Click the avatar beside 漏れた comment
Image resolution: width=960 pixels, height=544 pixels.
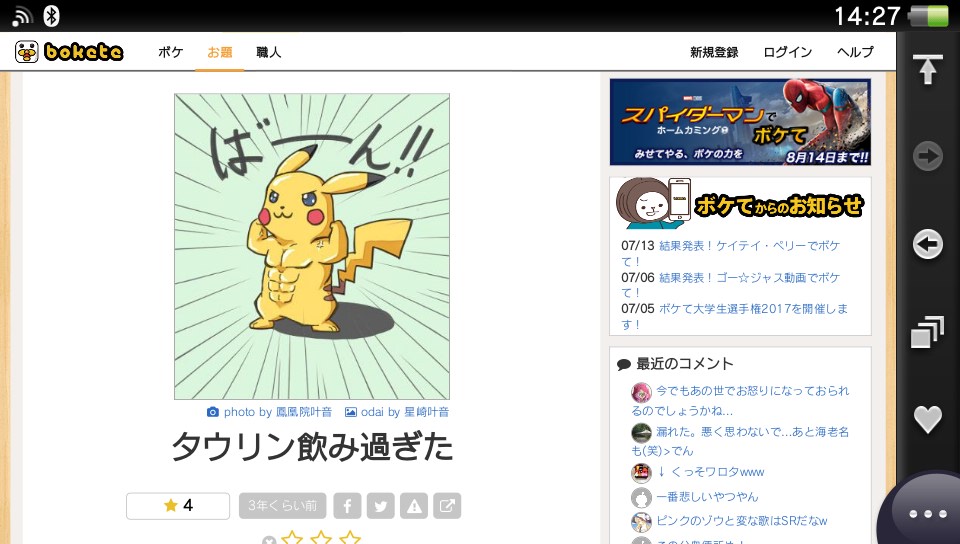641,433
